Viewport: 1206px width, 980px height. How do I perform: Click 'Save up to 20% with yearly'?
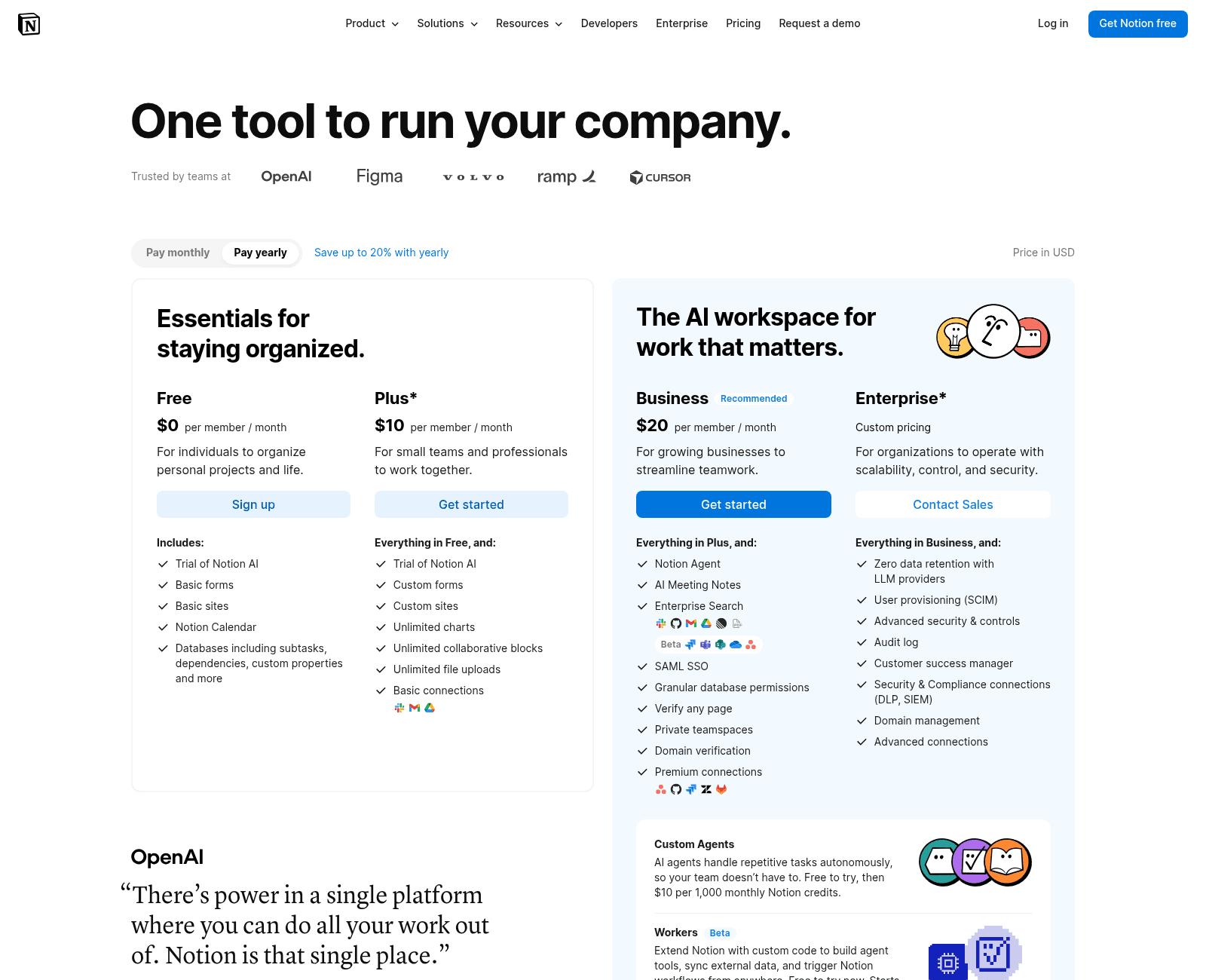point(381,253)
